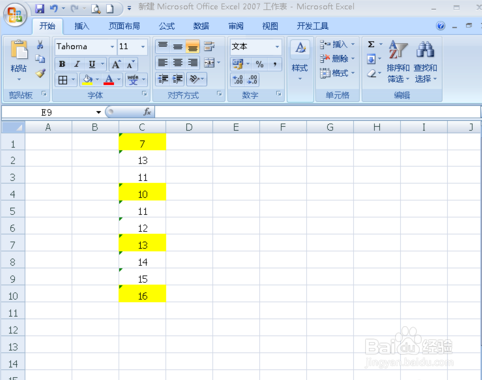
Task: Open the borders dropdown arrow
Action: (73, 80)
